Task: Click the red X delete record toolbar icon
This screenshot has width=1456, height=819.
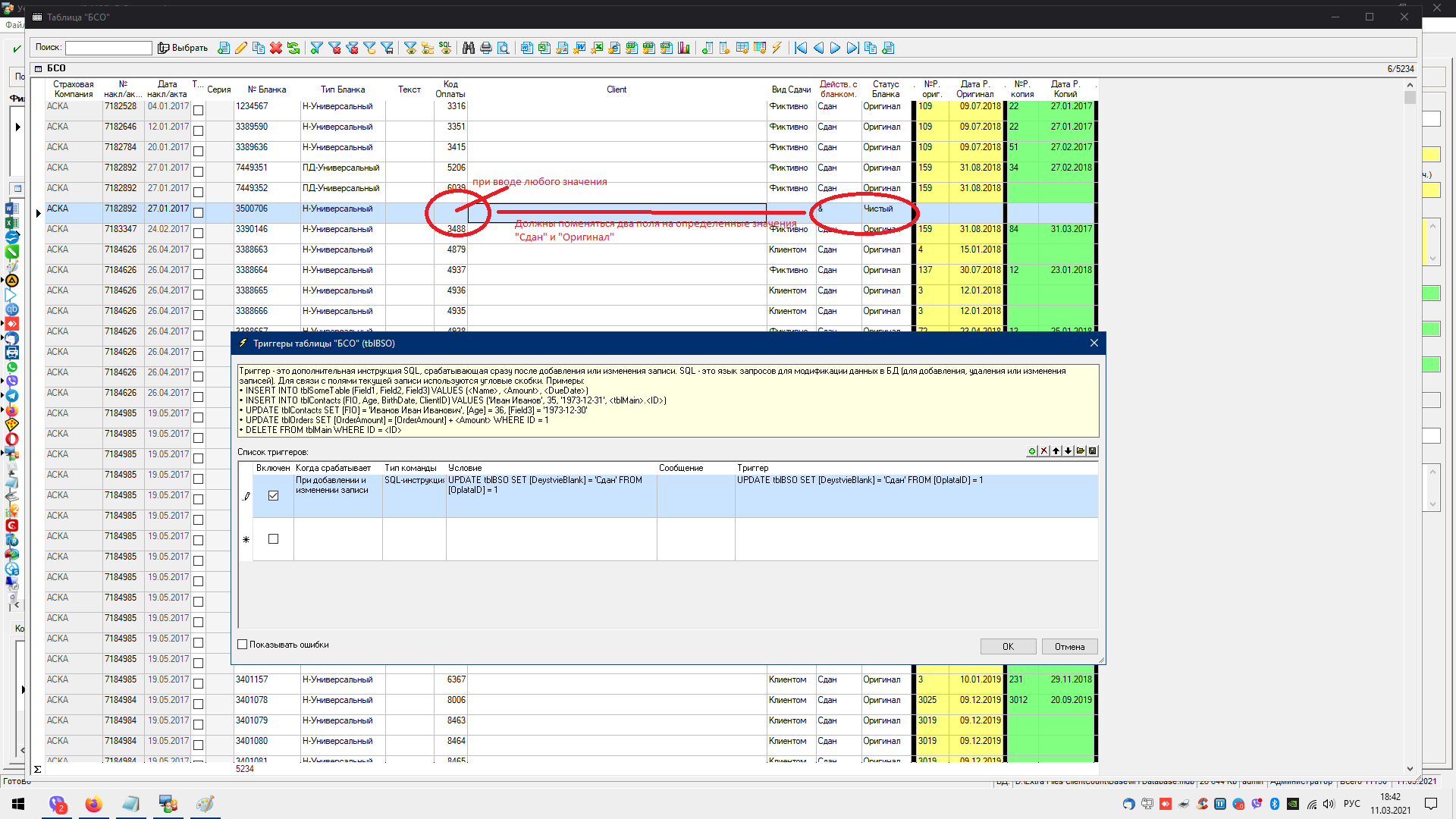Action: 276,48
